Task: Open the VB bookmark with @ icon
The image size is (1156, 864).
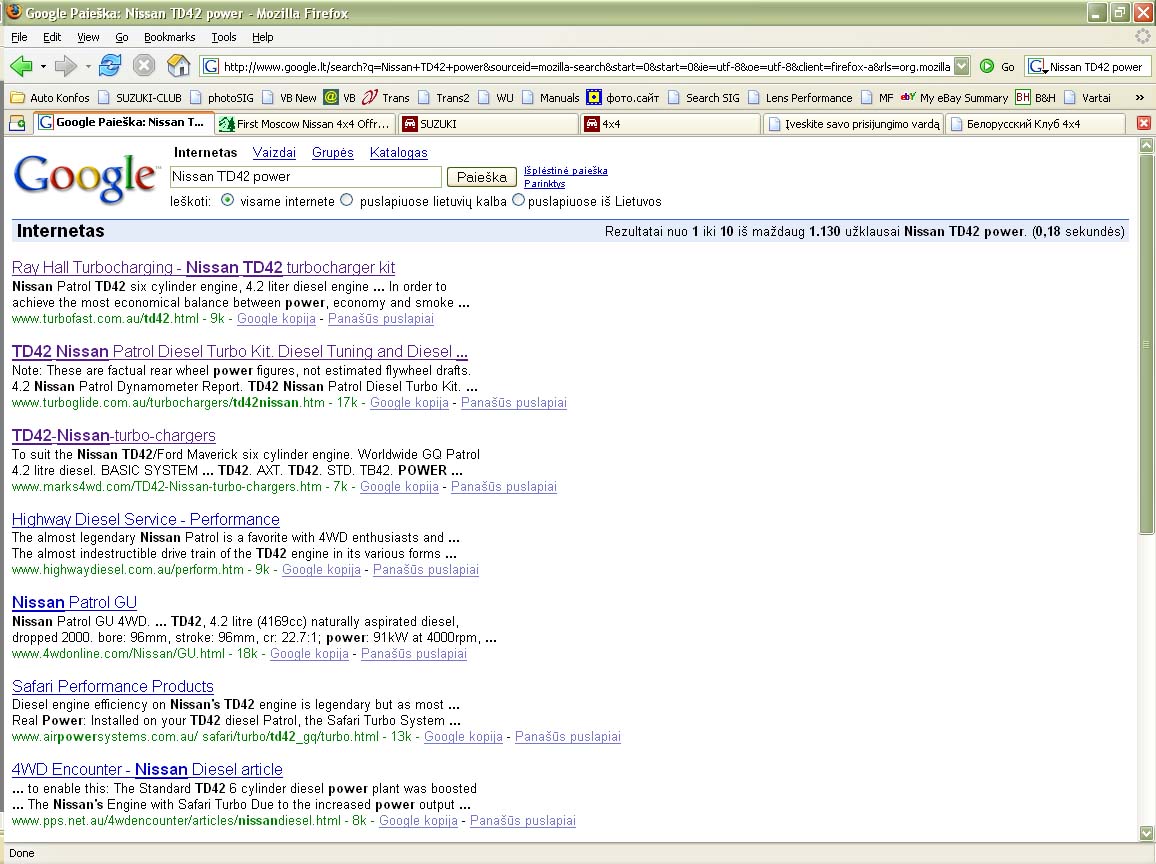Action: coord(340,97)
